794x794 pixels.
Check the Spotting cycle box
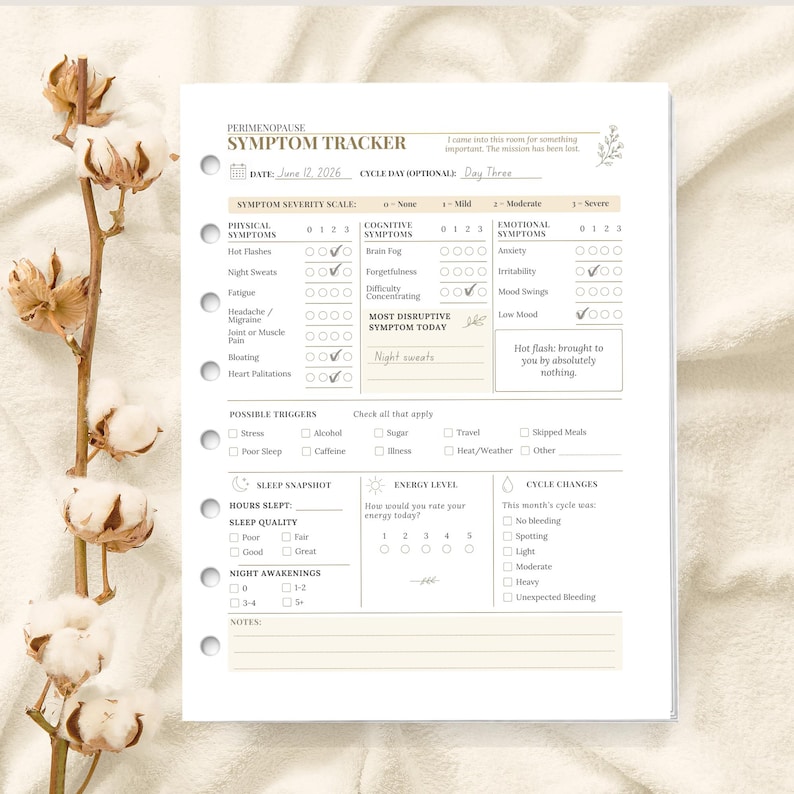tap(507, 536)
